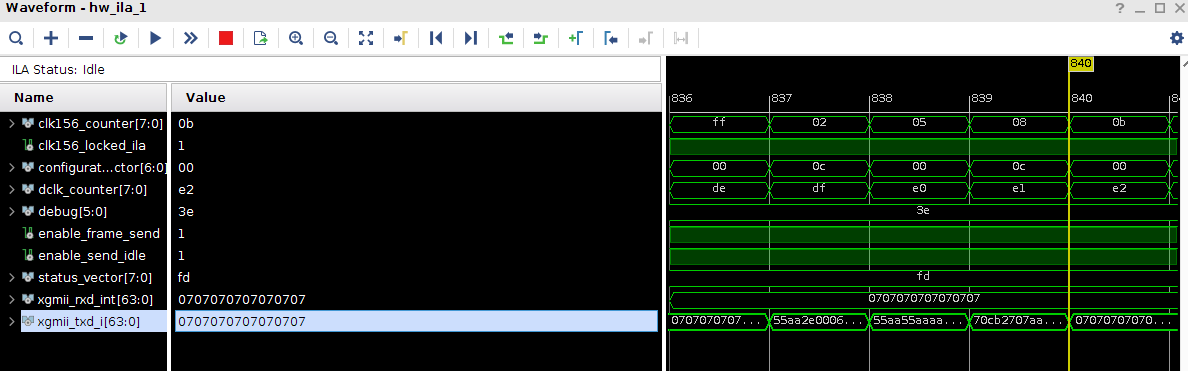Select the status_vector[7:0] signal name
The image size is (1188, 371).
pos(95,277)
